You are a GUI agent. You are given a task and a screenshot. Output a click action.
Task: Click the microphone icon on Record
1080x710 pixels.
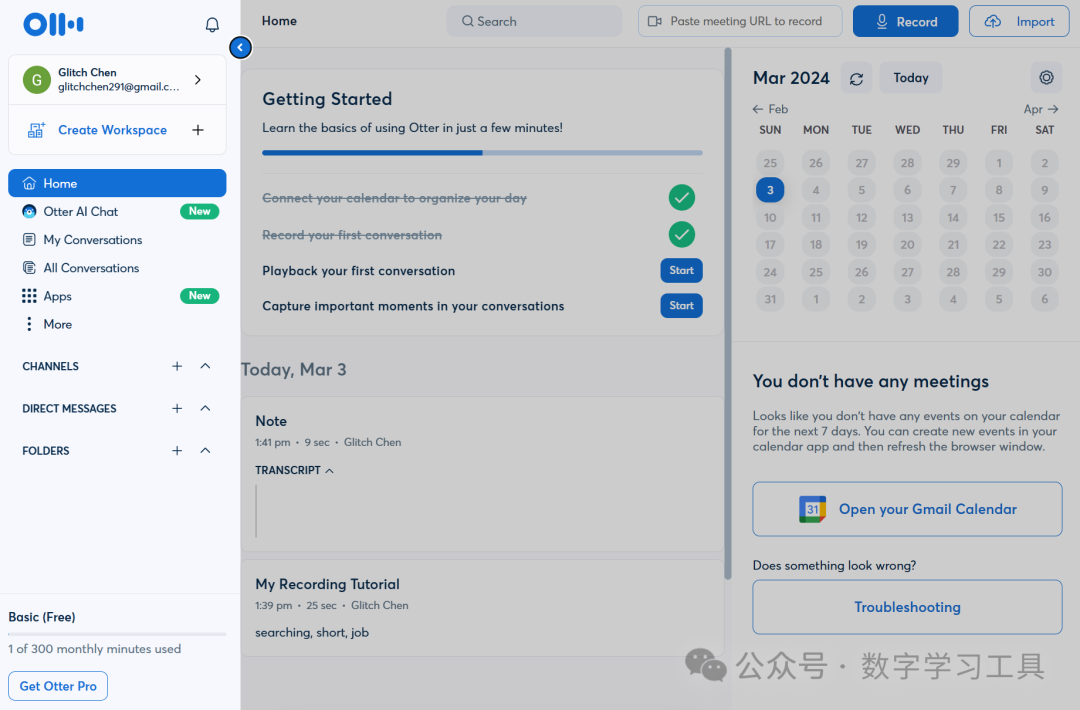[x=882, y=21]
